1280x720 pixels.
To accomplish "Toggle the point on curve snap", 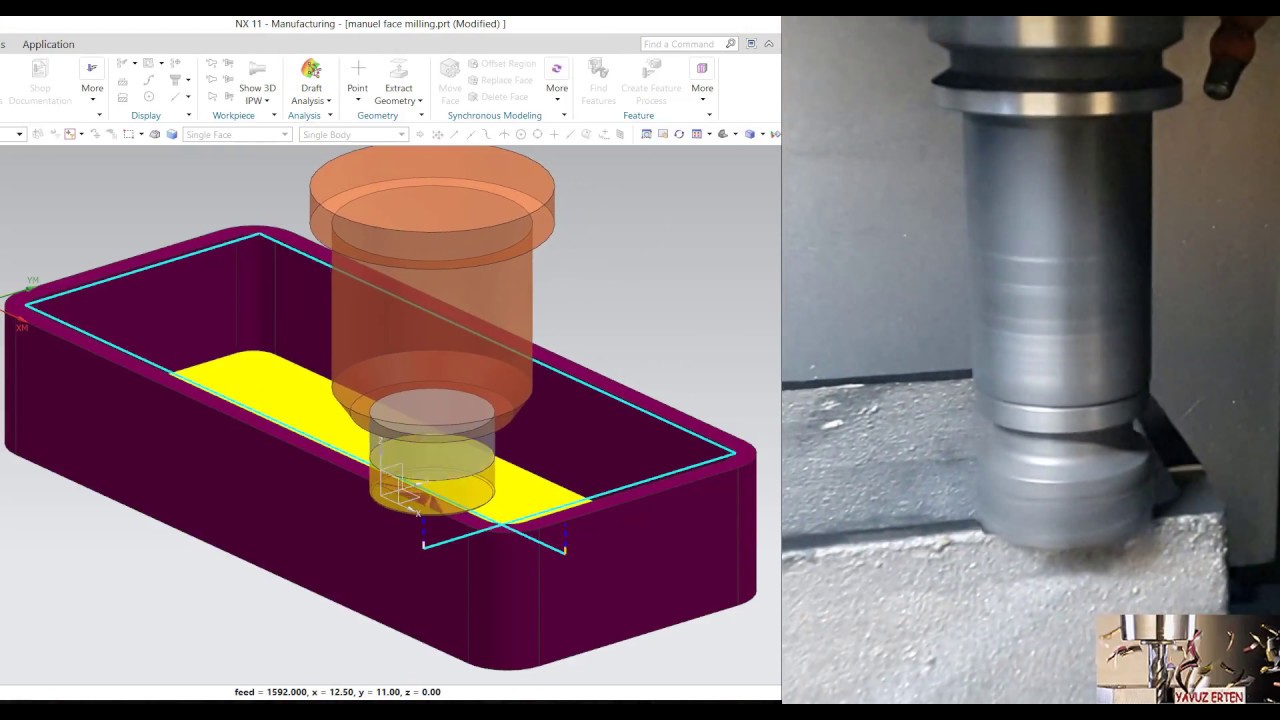I will (x=570, y=134).
